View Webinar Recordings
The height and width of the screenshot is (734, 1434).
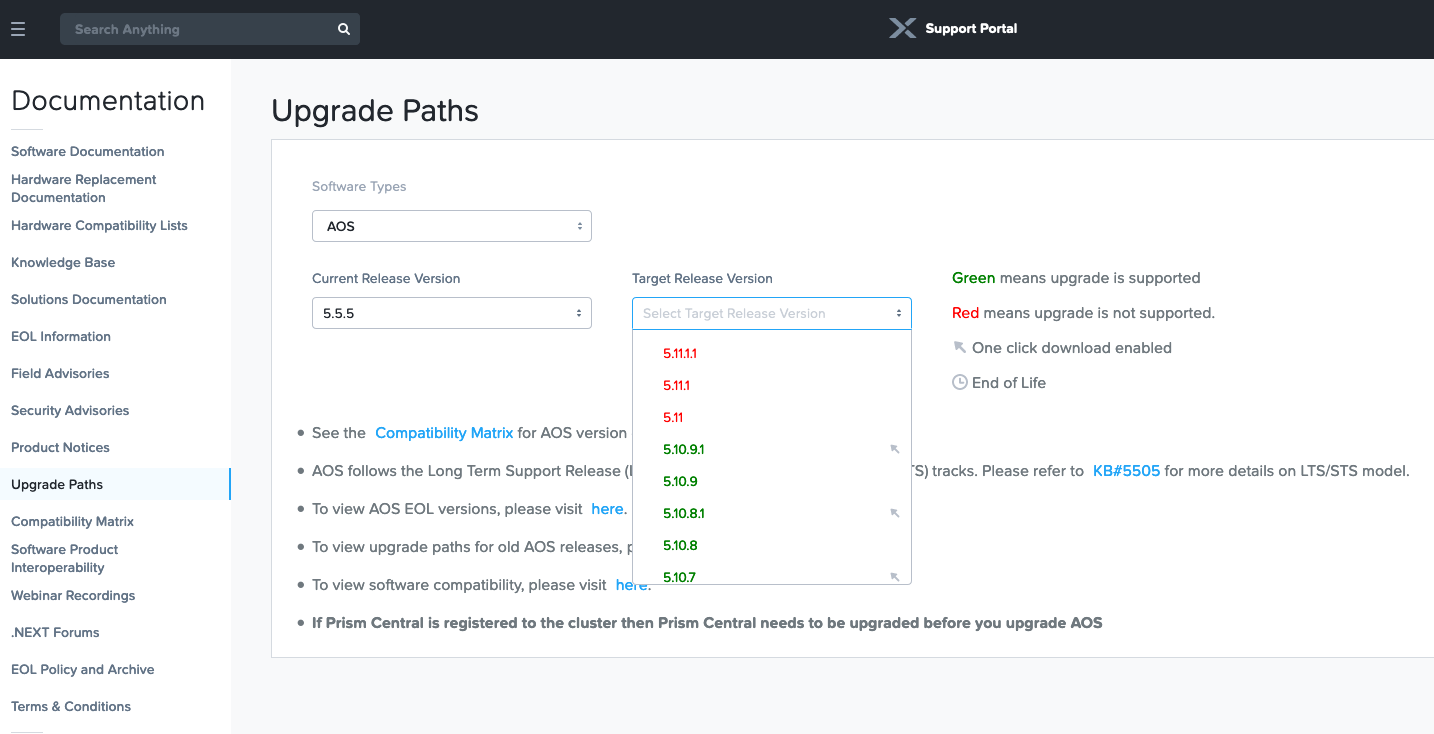73,596
